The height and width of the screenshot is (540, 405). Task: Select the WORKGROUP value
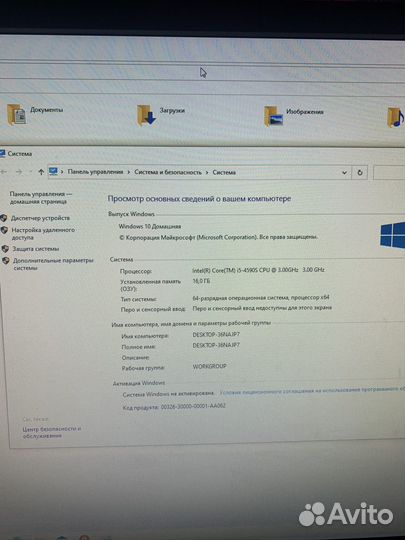[209, 366]
